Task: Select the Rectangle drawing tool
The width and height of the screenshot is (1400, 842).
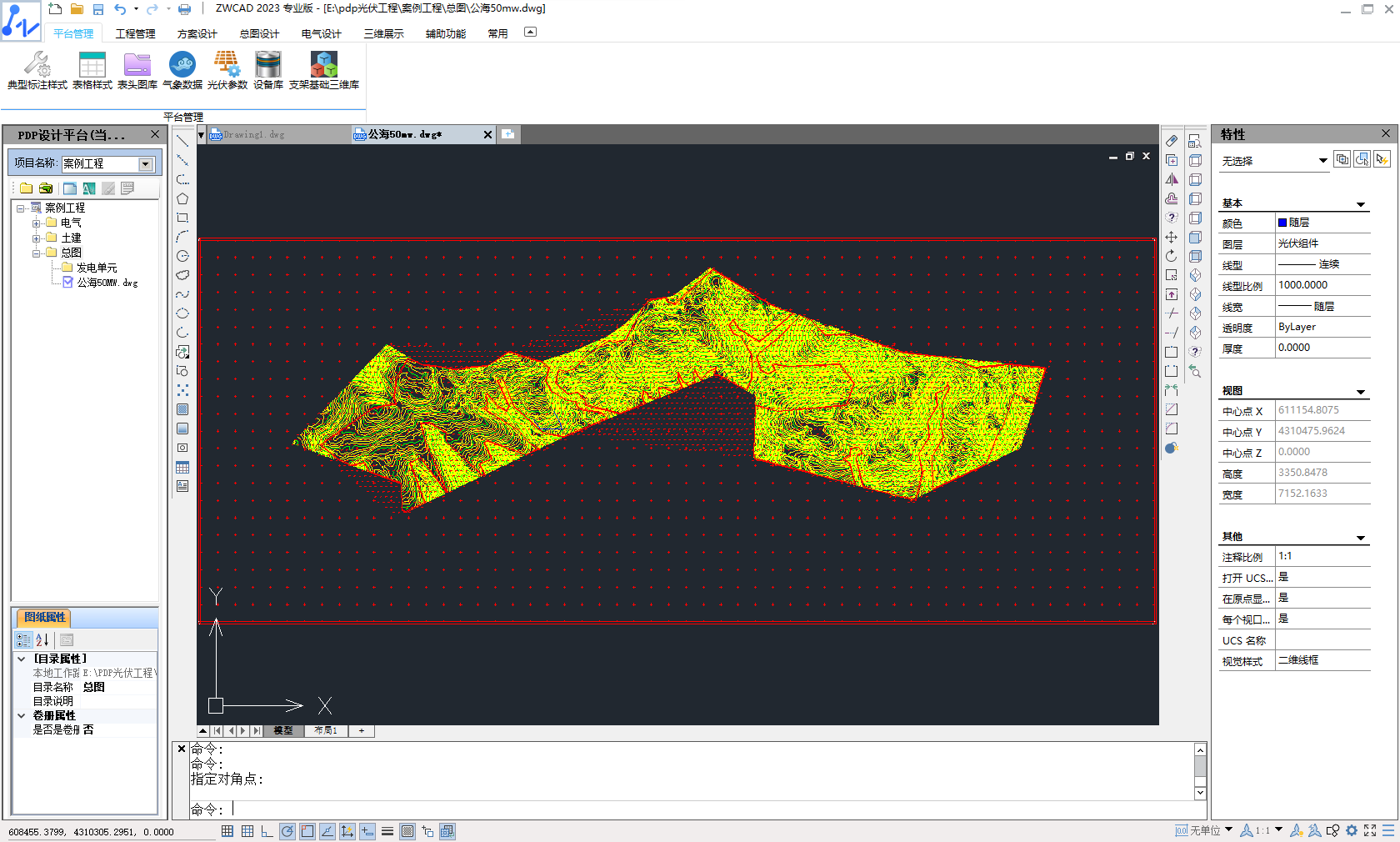Action: (x=182, y=218)
